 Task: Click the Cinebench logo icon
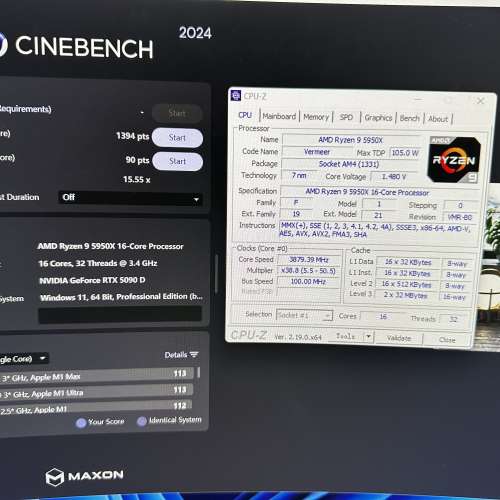click(x=3, y=45)
